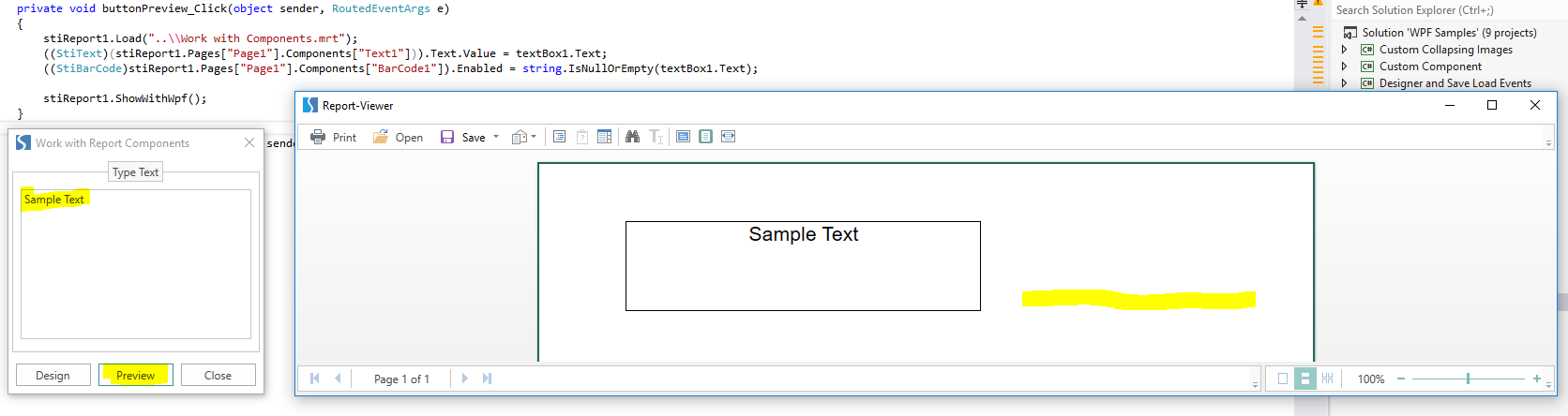Select multiple pages view mode
The image size is (1568, 416).
click(1327, 379)
